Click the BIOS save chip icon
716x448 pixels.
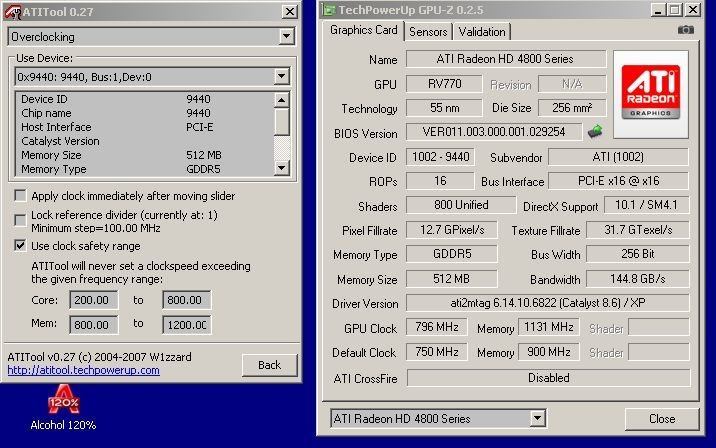(x=595, y=132)
